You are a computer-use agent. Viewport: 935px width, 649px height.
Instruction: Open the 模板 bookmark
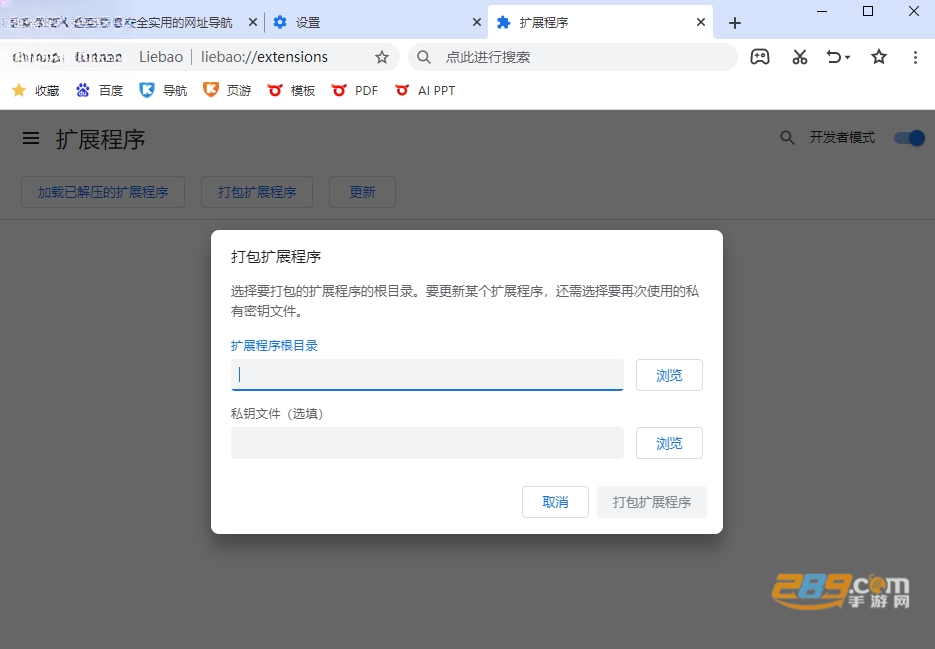291,90
